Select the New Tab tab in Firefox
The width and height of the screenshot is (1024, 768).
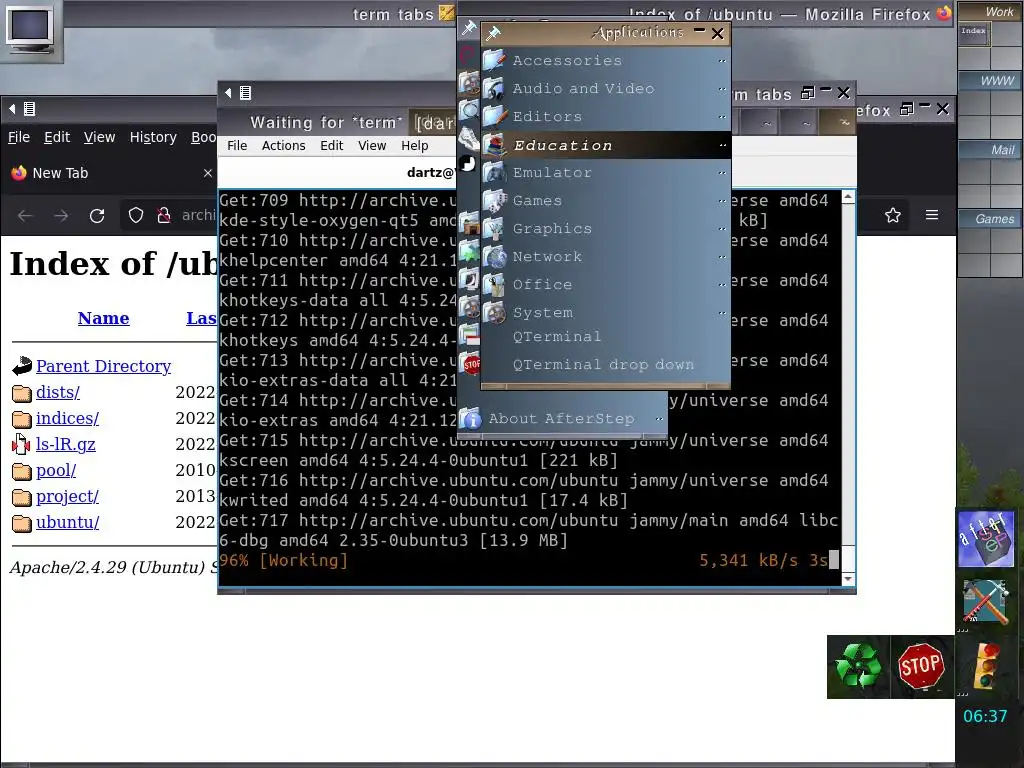[108, 173]
